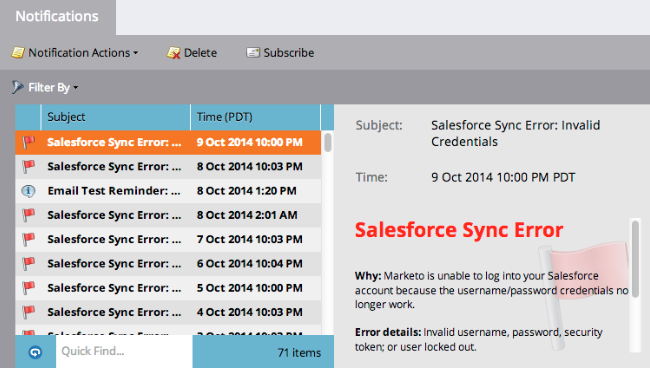Select Salesforce Sync Error subject at 6 Oct 10:04 PM
The image size is (650, 368).
114,263
